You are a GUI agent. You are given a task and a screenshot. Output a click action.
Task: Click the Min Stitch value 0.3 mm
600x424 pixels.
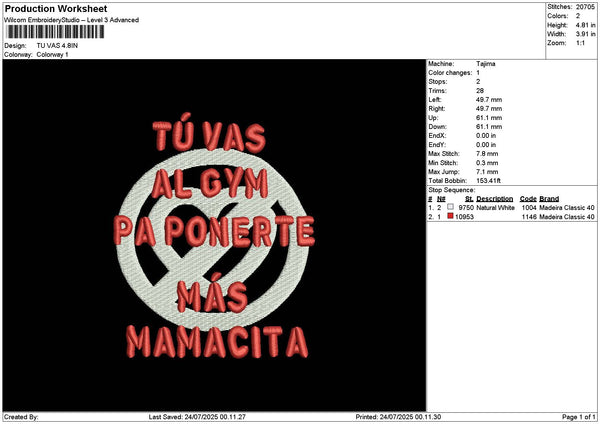pos(487,163)
